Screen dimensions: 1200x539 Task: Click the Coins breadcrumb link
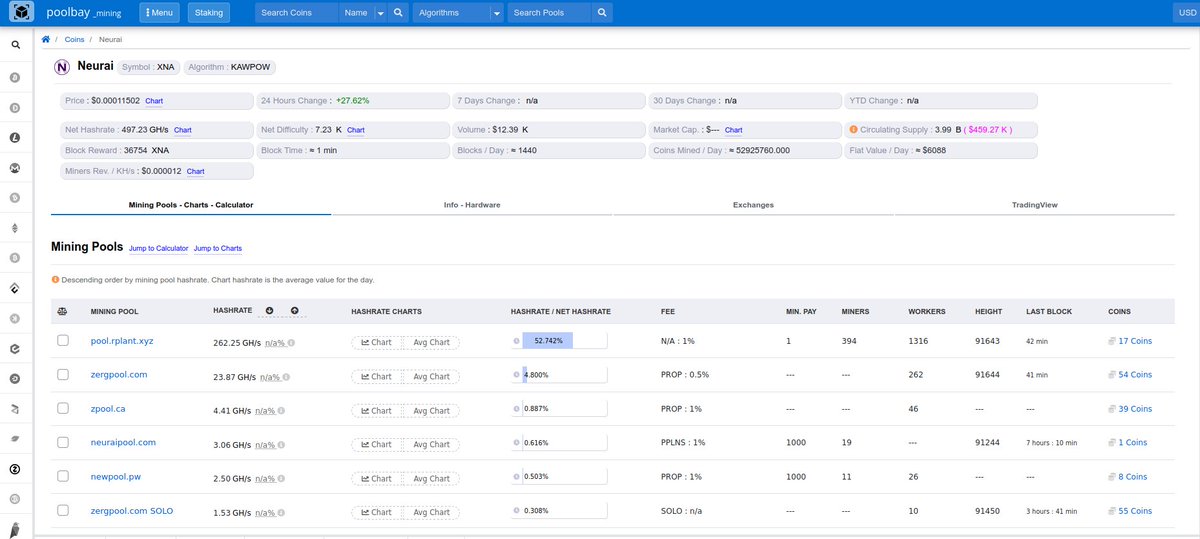[x=74, y=38]
